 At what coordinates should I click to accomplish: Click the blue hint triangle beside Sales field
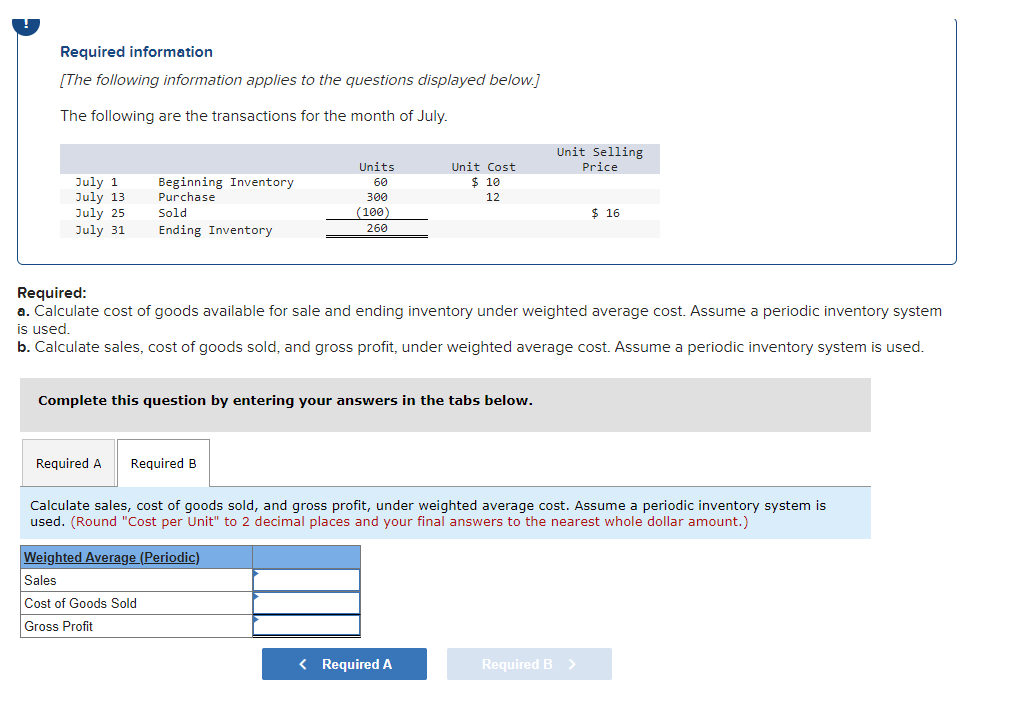(x=257, y=574)
